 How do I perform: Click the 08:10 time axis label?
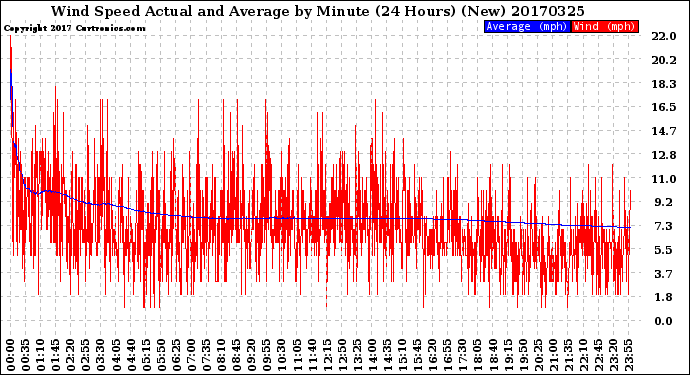tap(221, 355)
